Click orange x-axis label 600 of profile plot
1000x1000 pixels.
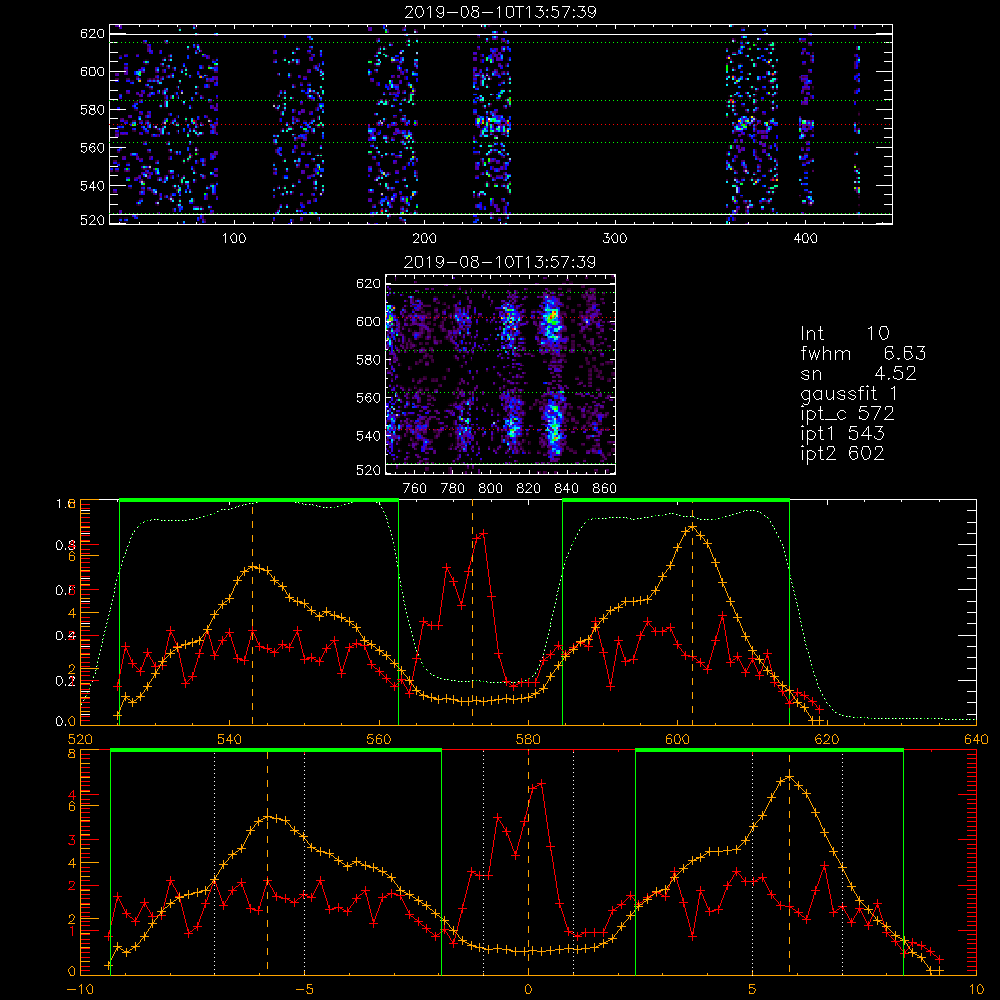click(677, 740)
